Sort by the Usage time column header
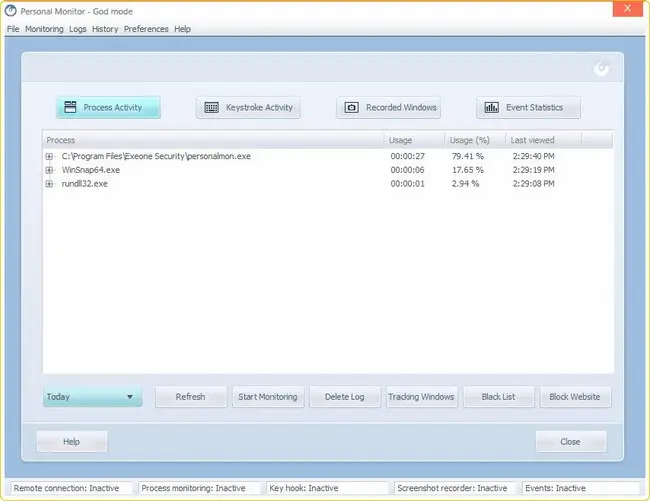Image resolution: width=650 pixels, height=501 pixels. tap(414, 140)
